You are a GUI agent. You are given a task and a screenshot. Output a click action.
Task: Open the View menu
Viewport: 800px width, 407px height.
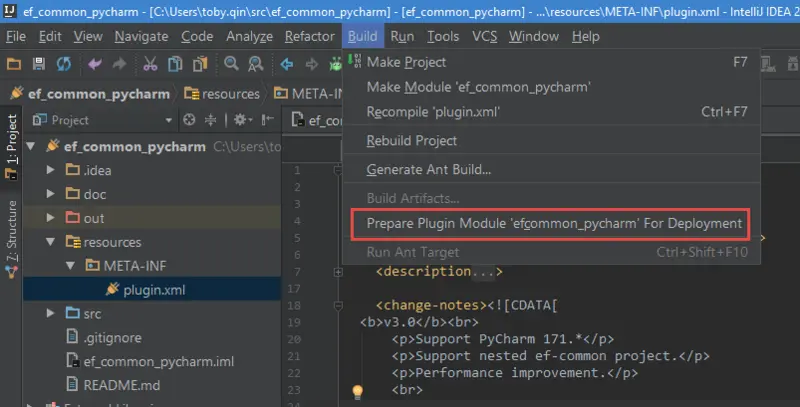click(88, 36)
